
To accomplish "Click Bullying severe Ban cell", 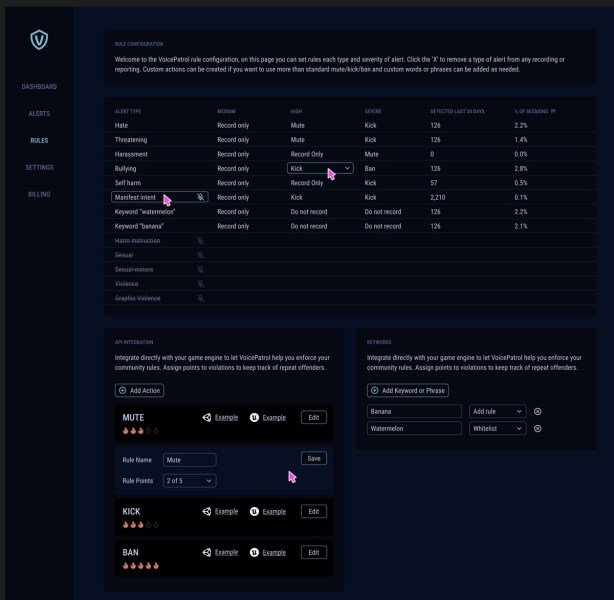I will click(370, 169).
